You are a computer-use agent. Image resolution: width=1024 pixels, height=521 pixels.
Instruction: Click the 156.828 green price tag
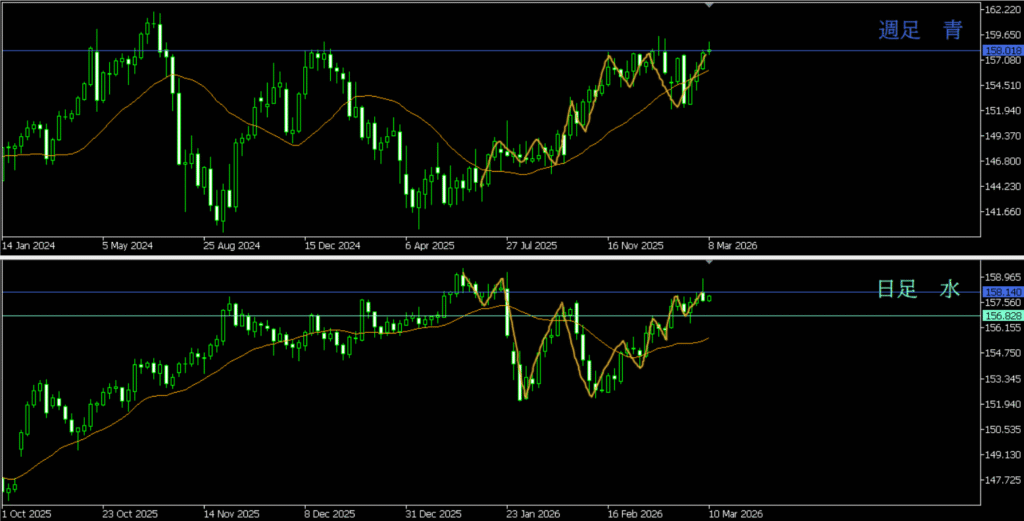click(x=1000, y=316)
